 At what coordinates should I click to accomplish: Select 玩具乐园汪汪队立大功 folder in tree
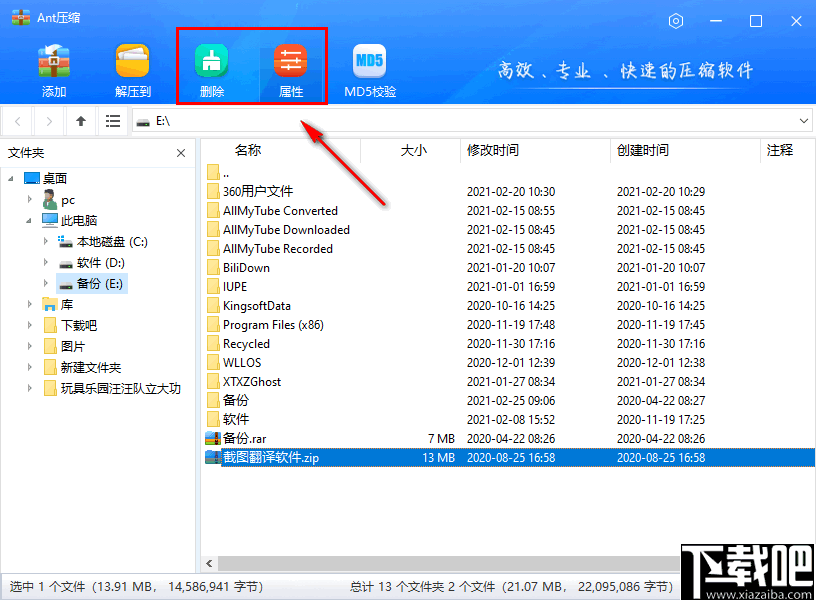pyautogui.click(x=112, y=388)
